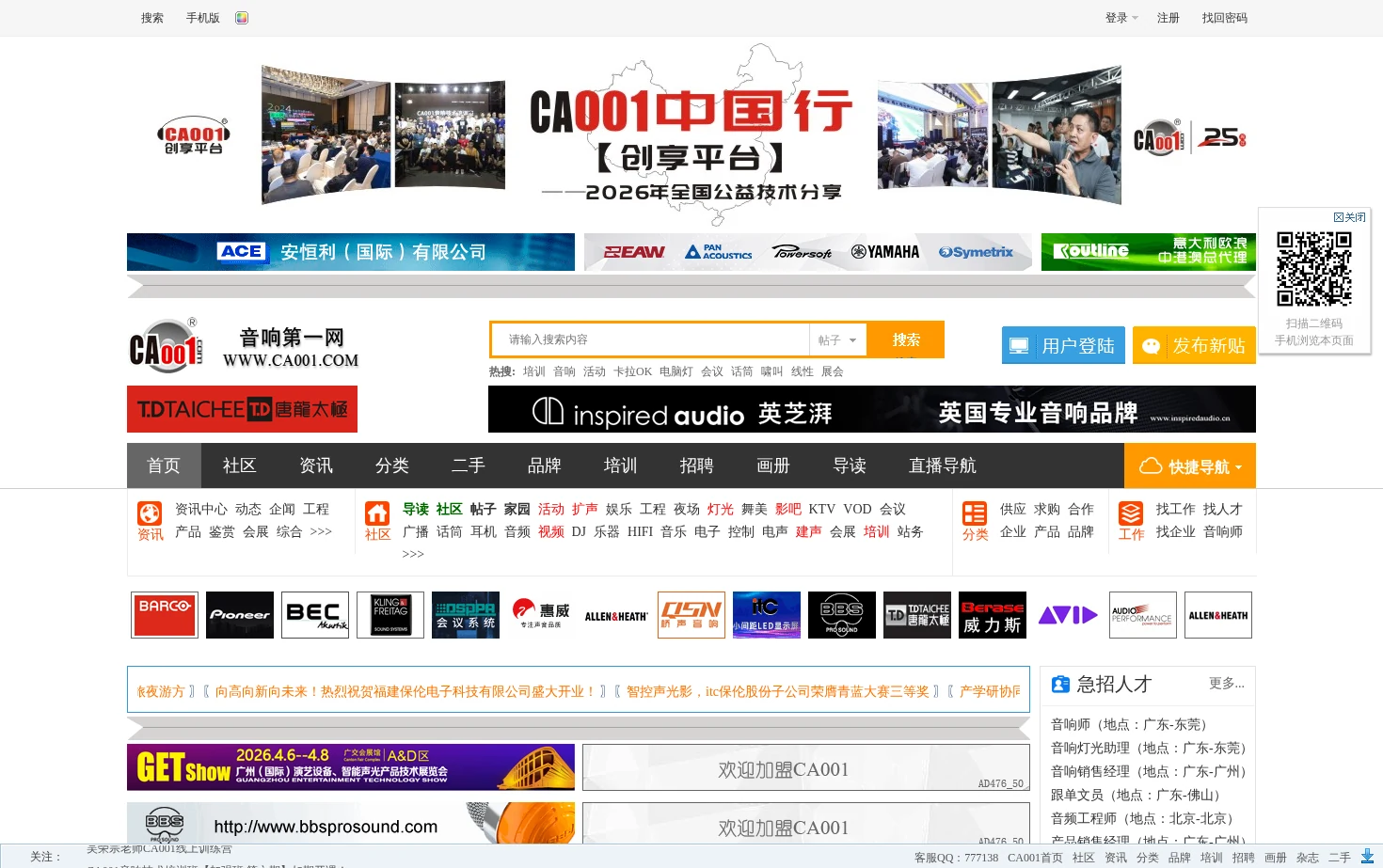Click the green 导读 link in 社区
1383x868 pixels.
[x=415, y=509]
